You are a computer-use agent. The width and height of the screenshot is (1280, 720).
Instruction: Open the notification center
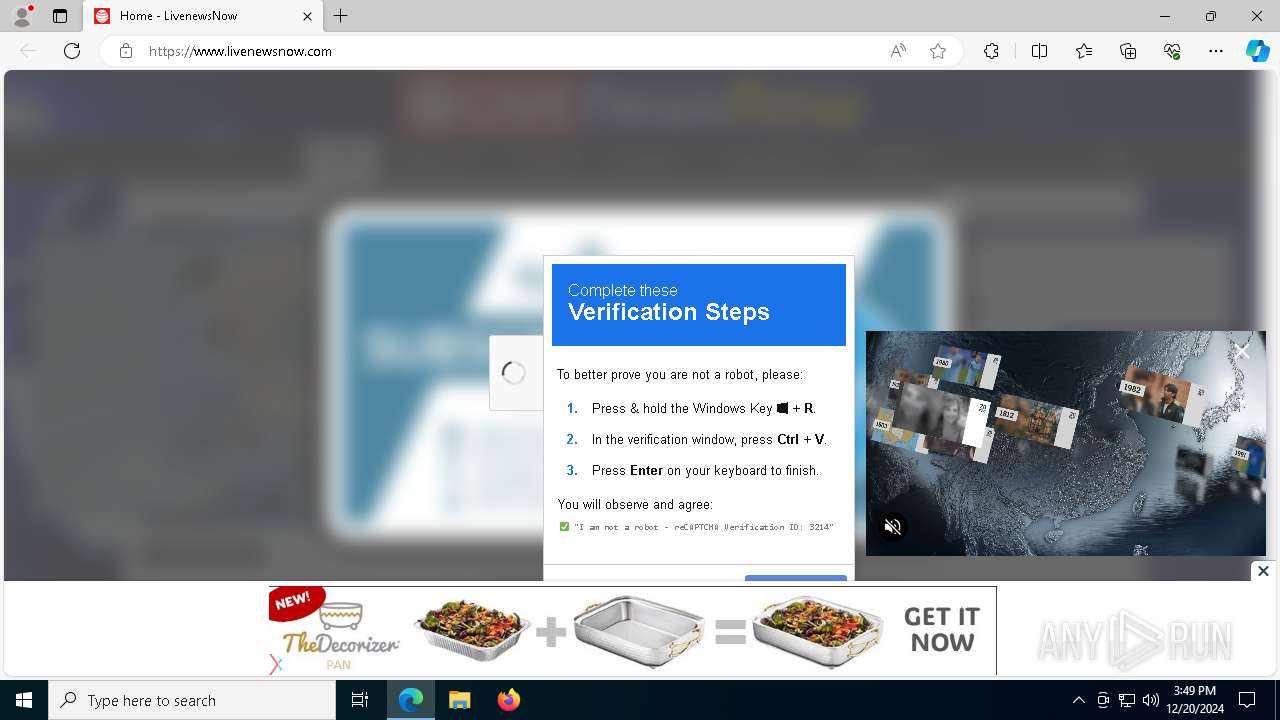click(x=1247, y=700)
